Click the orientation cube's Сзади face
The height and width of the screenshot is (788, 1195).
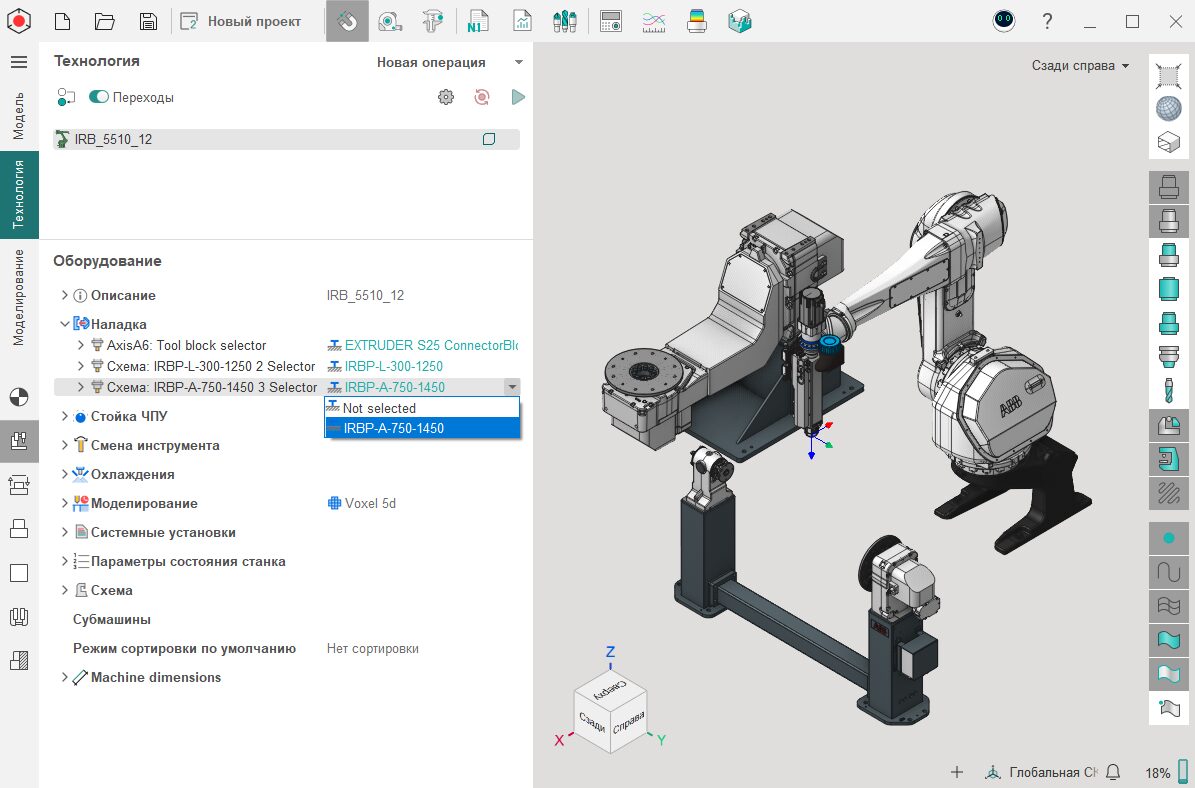[594, 723]
